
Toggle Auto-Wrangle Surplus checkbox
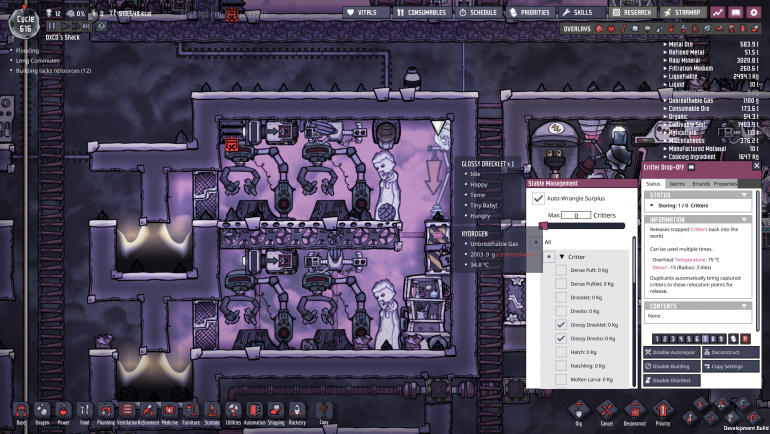[x=538, y=198]
